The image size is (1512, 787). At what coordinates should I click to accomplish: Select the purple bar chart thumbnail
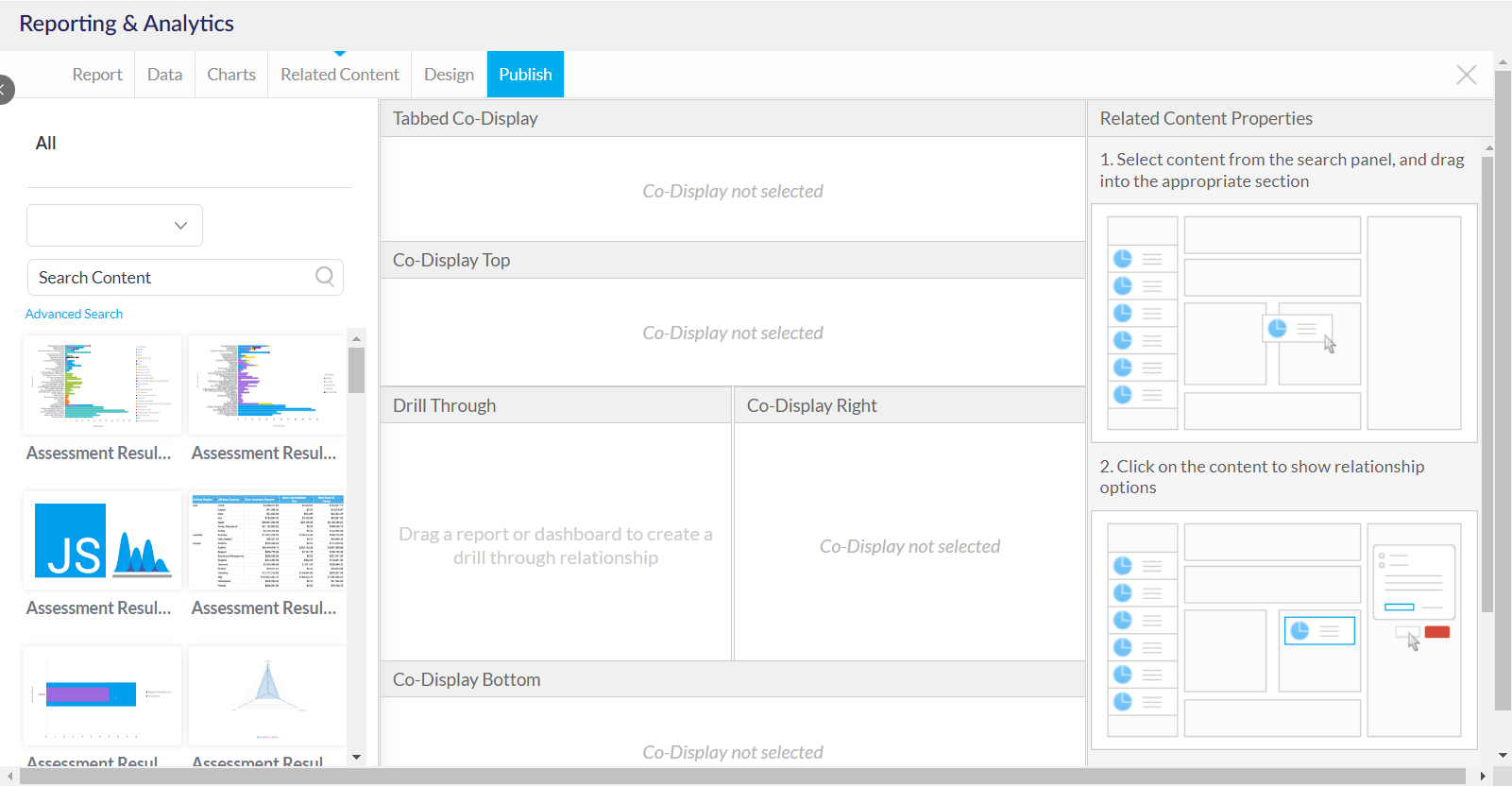102,695
